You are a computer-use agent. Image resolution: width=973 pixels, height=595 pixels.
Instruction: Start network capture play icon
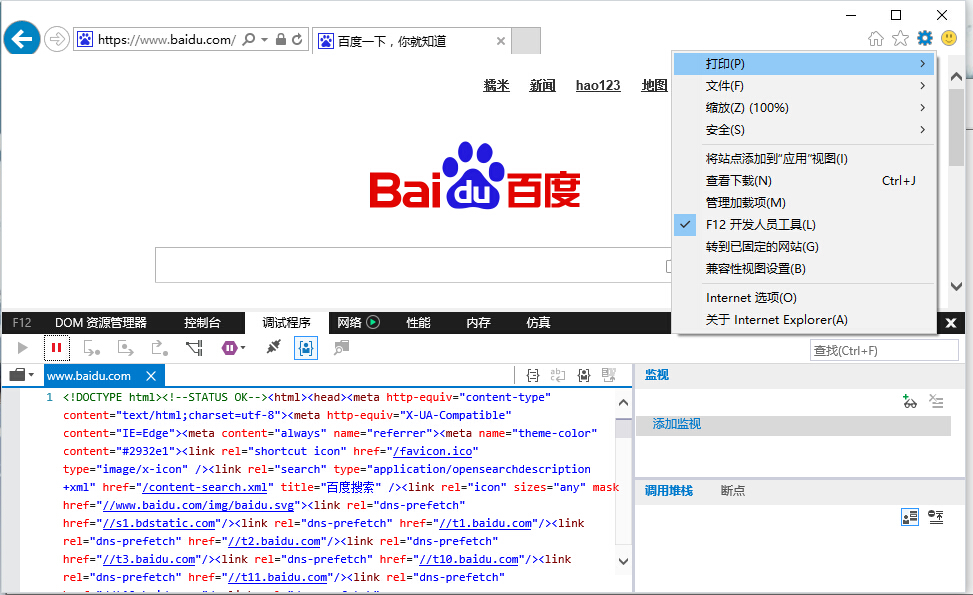point(373,322)
